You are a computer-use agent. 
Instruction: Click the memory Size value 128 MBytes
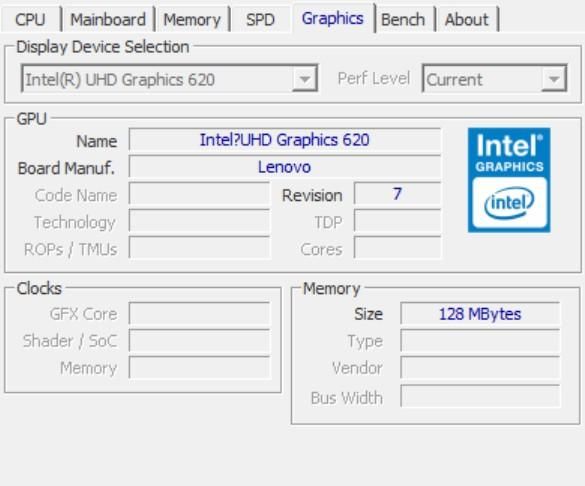(480, 314)
